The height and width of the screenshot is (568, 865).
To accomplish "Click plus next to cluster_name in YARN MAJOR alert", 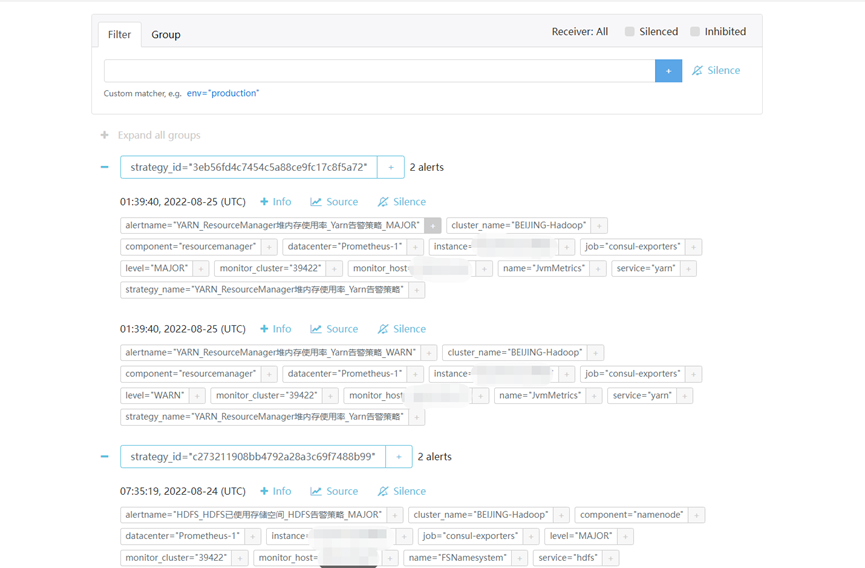I will (x=600, y=226).
